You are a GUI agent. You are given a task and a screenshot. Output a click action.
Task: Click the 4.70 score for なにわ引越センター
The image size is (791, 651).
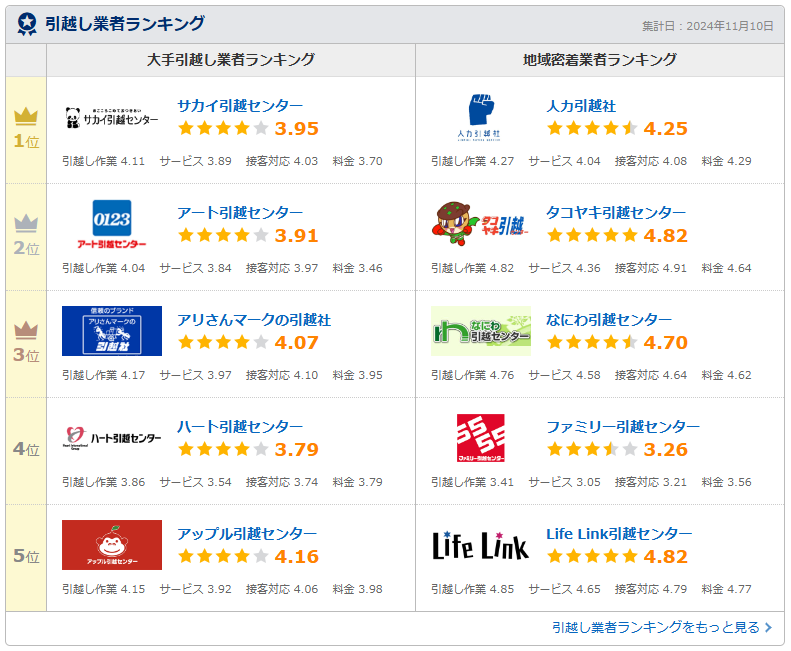(x=666, y=343)
